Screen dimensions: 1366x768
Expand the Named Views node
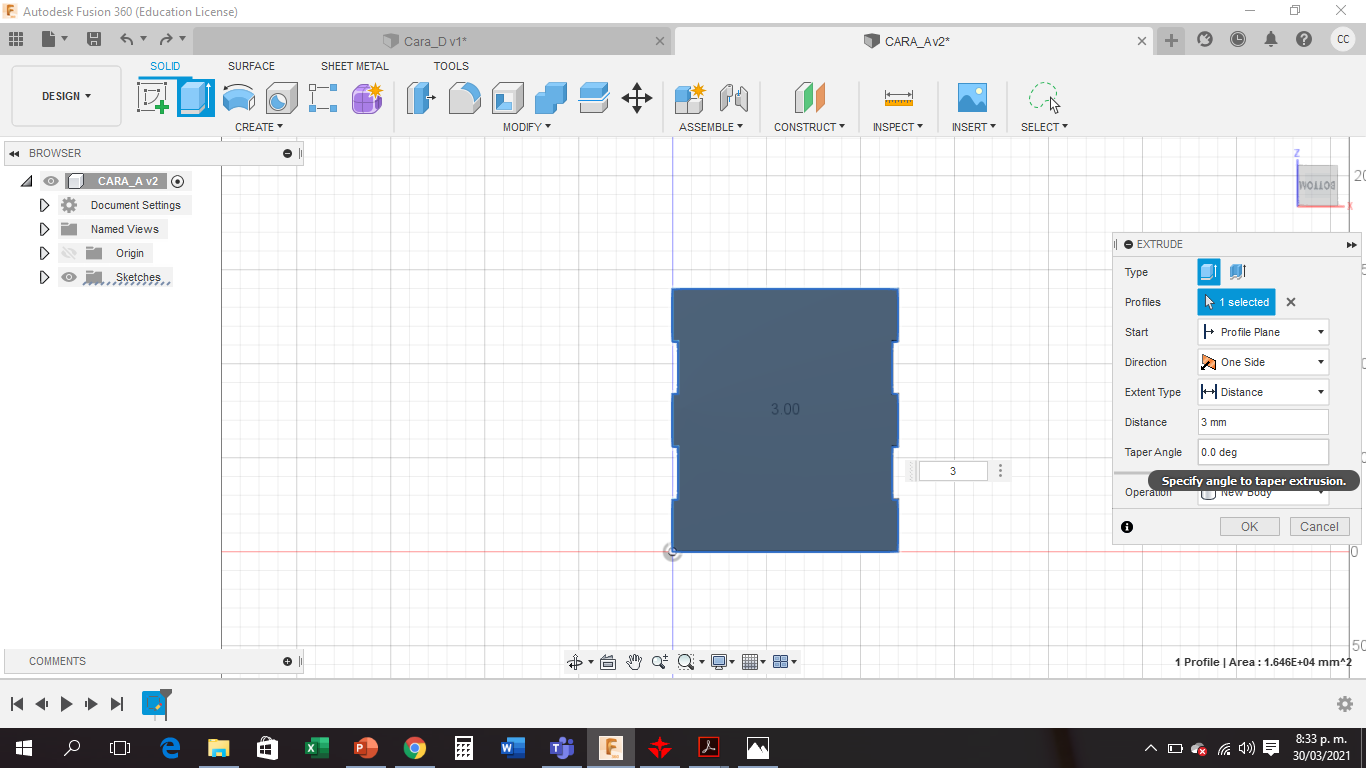[44, 229]
